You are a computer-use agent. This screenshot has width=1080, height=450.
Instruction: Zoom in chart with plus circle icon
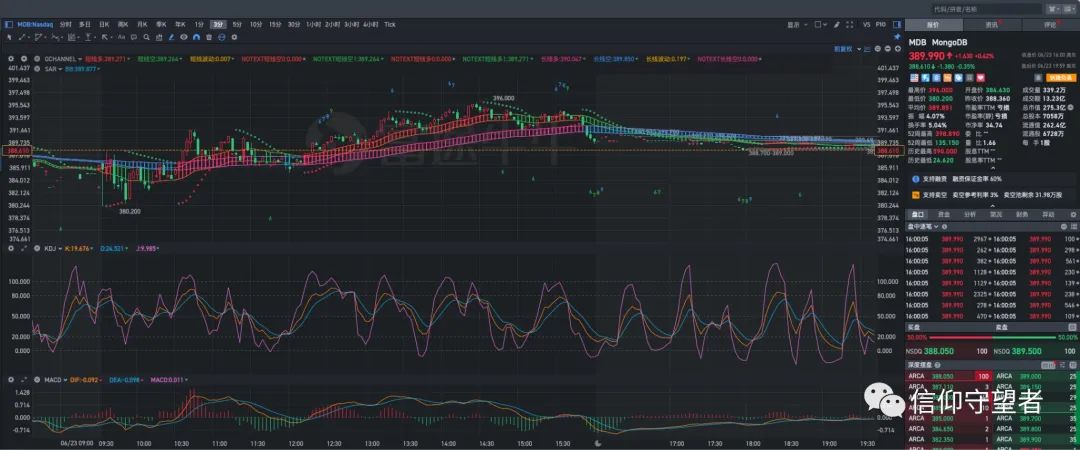(897, 49)
